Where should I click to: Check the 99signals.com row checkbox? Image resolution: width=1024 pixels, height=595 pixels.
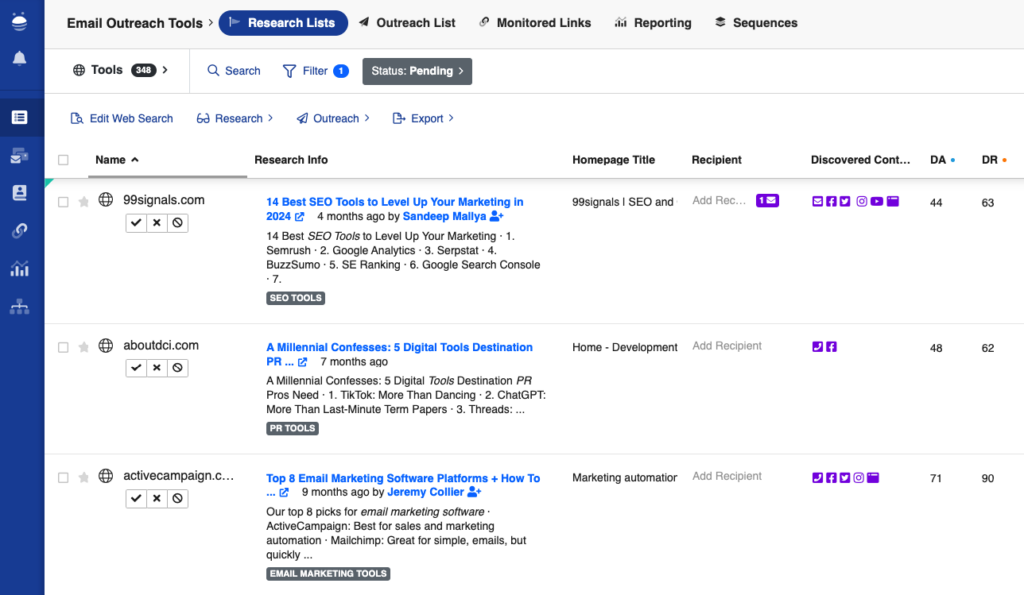[x=64, y=201]
